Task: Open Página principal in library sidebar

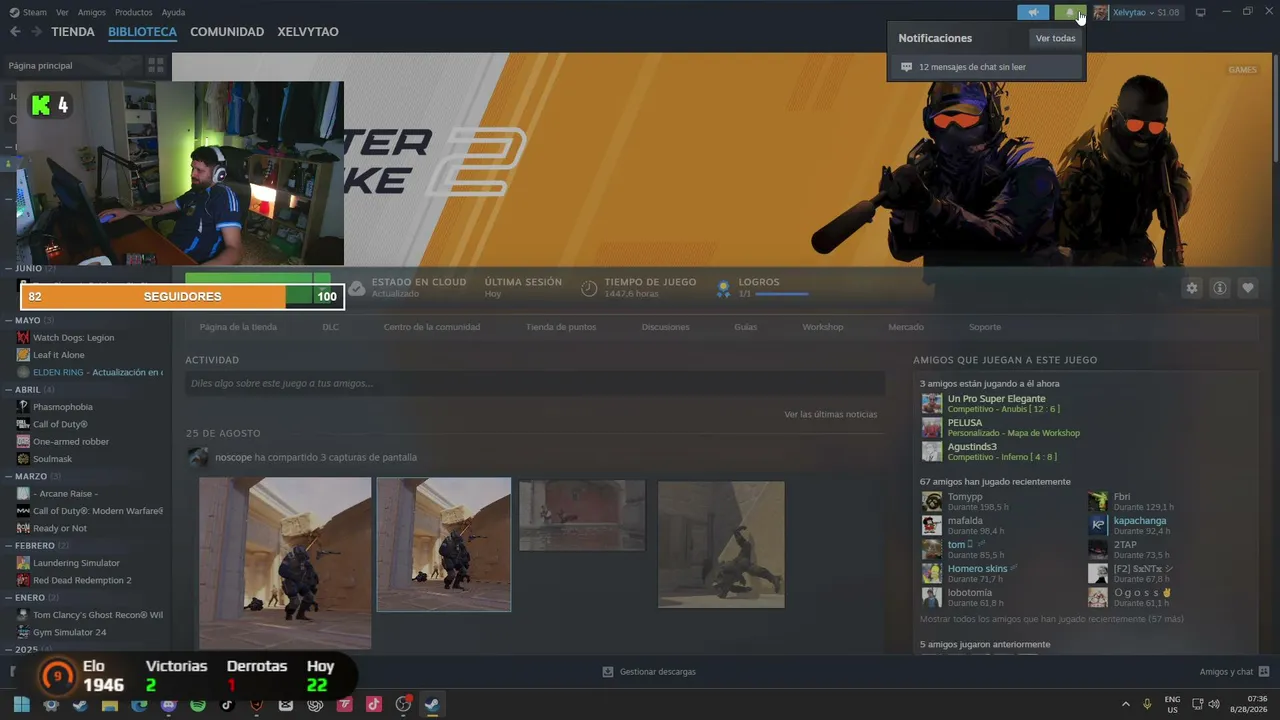Action: pyautogui.click(x=40, y=65)
